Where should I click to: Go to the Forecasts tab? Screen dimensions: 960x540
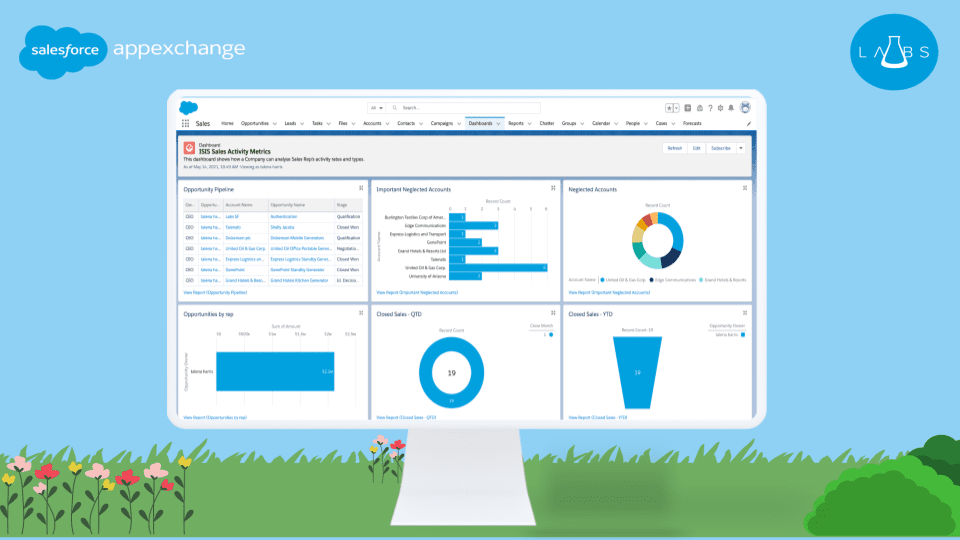[692, 124]
